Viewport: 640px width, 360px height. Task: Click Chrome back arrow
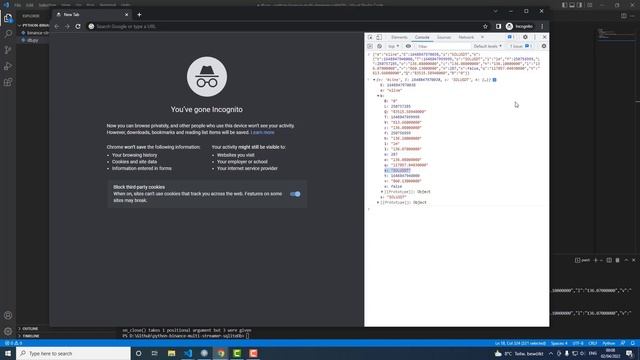(x=57, y=27)
